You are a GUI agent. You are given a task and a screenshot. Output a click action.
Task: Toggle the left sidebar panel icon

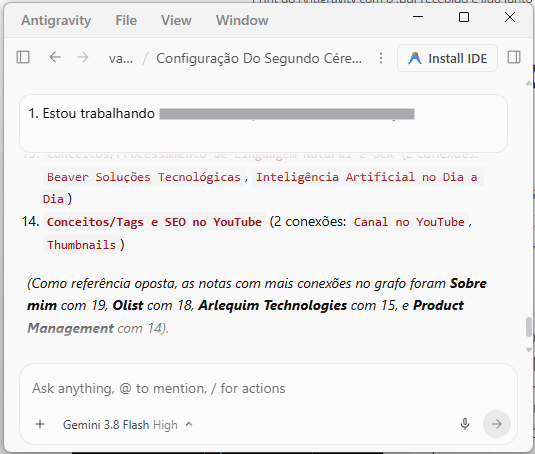coord(23,57)
